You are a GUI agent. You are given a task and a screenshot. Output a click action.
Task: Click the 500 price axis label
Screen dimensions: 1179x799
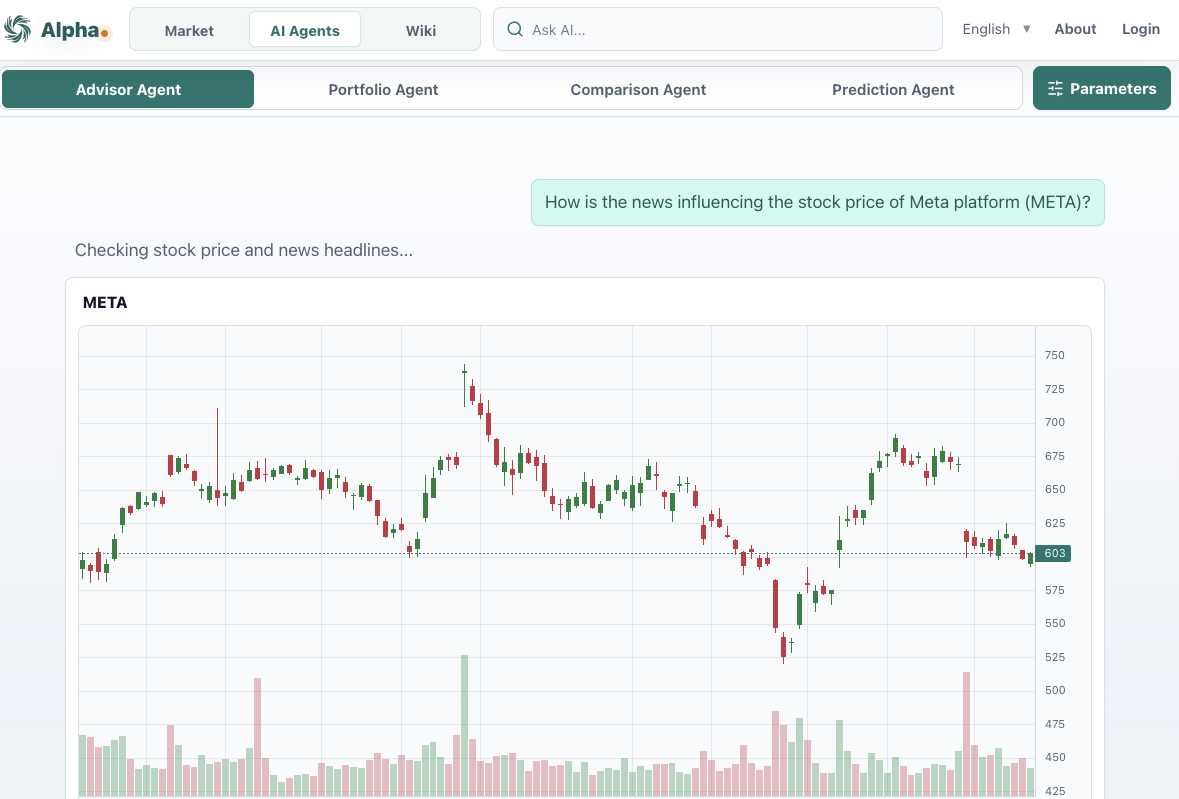click(1054, 690)
